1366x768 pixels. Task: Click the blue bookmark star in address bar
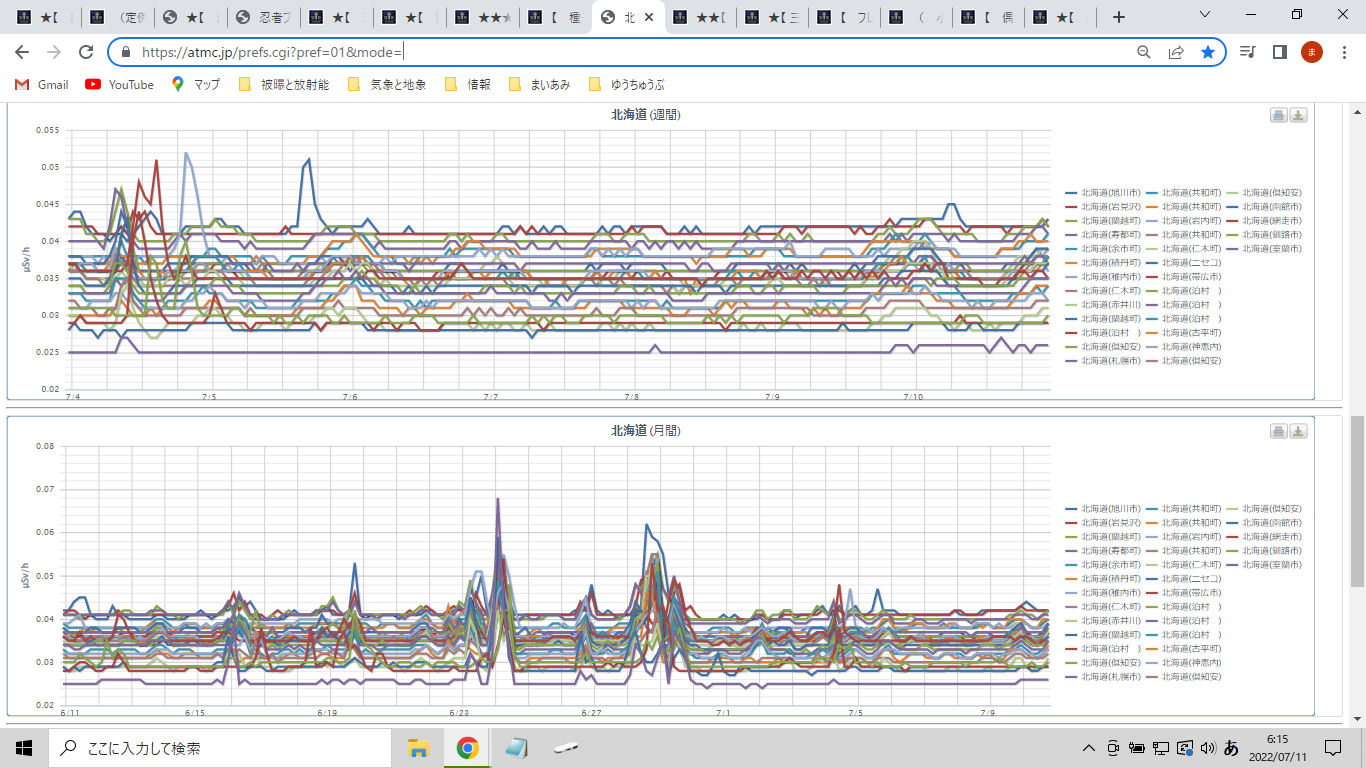(x=1208, y=52)
